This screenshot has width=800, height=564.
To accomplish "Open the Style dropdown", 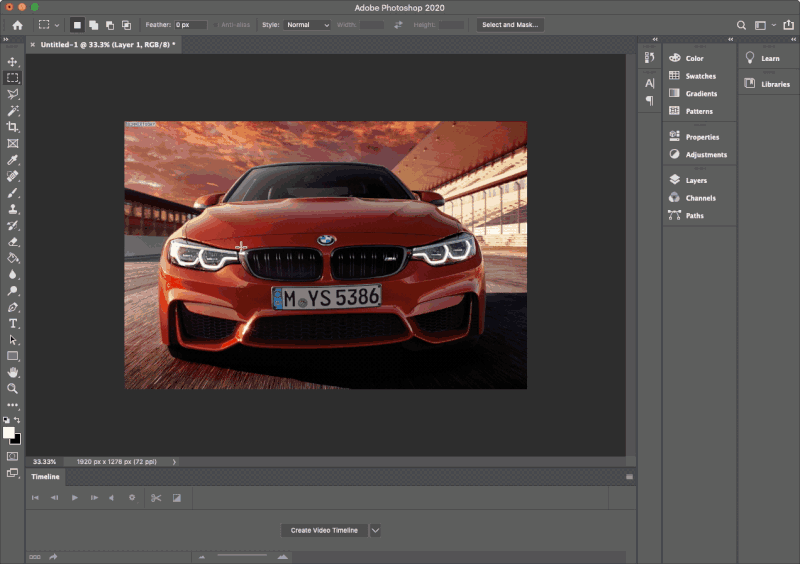I will click(x=308, y=24).
